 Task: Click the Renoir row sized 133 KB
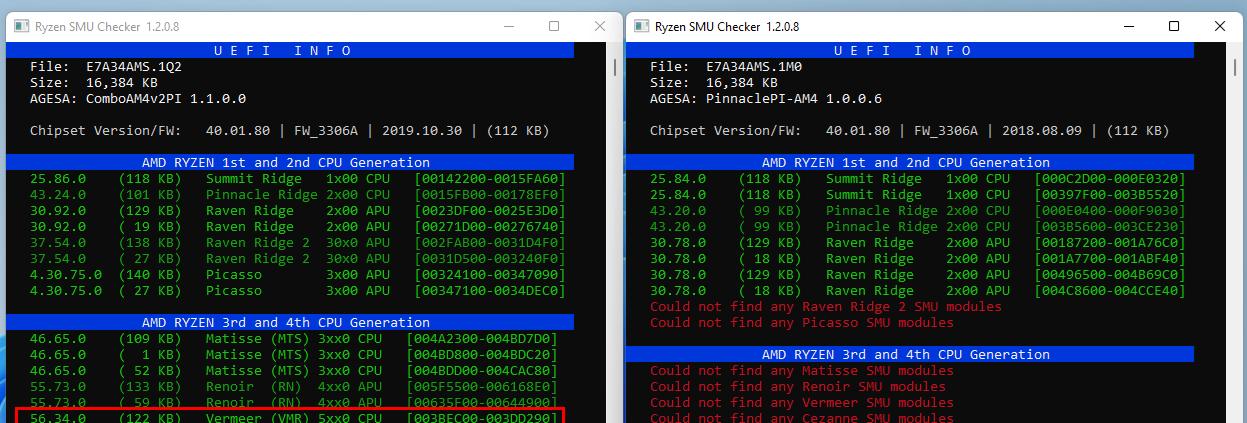(294, 387)
